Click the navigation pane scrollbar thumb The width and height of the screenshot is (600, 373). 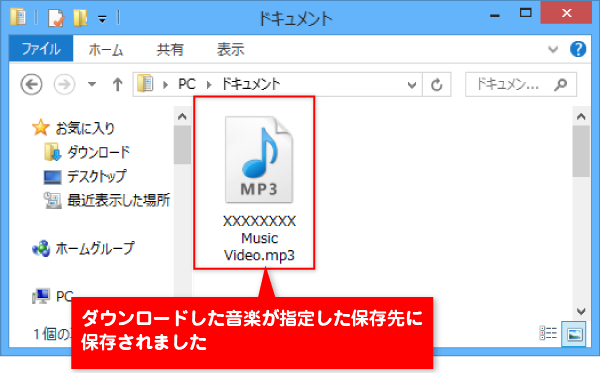[x=182, y=145]
